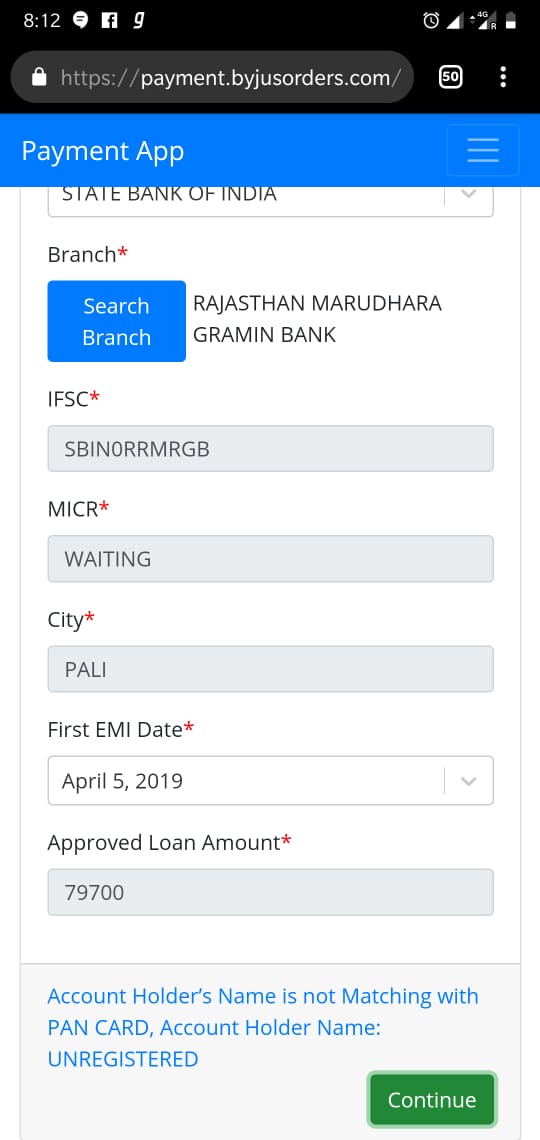The image size is (540, 1140).
Task: Tap the alarm clock status icon
Action: coord(431,21)
